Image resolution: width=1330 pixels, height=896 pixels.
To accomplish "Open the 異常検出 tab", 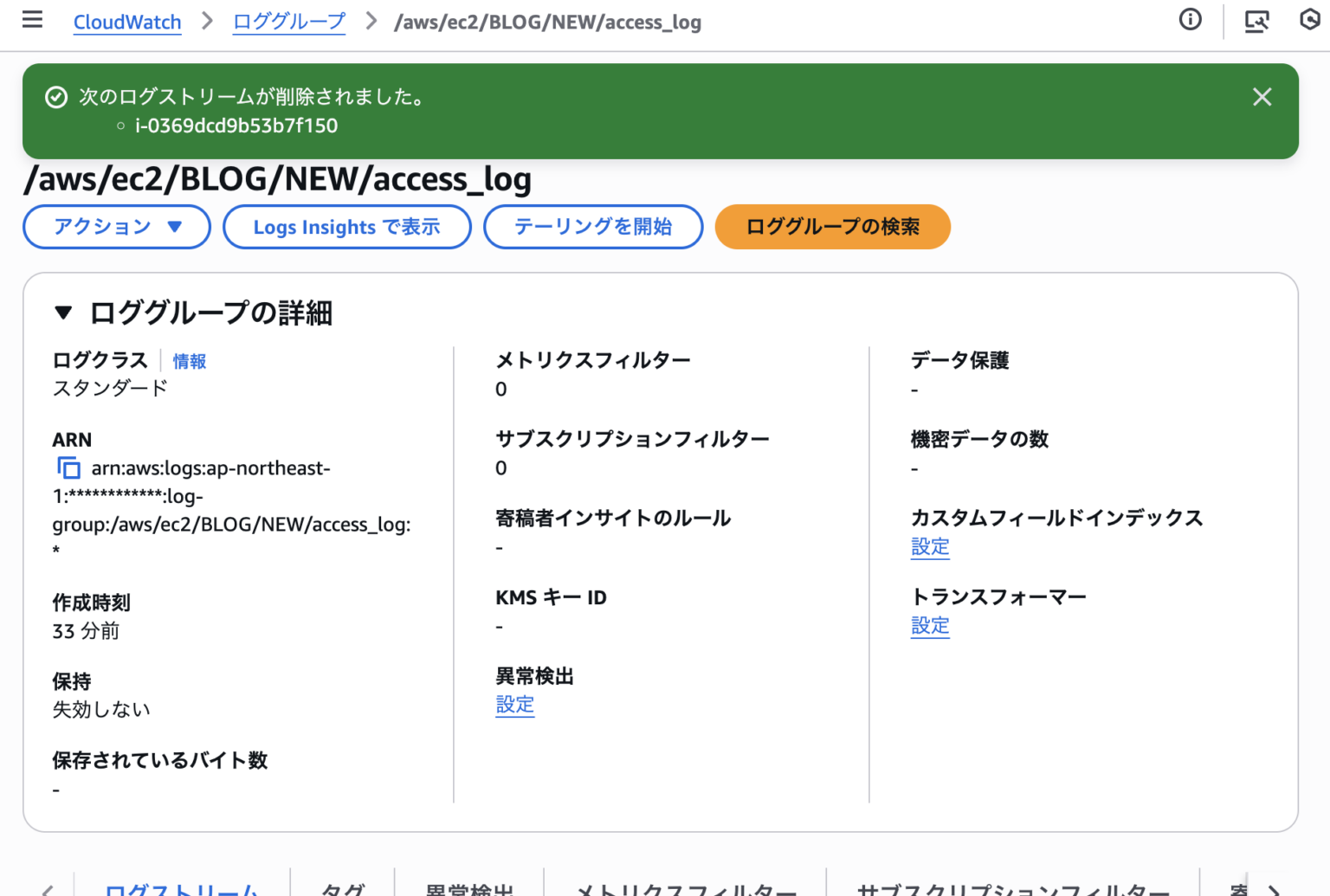I will [x=469, y=890].
